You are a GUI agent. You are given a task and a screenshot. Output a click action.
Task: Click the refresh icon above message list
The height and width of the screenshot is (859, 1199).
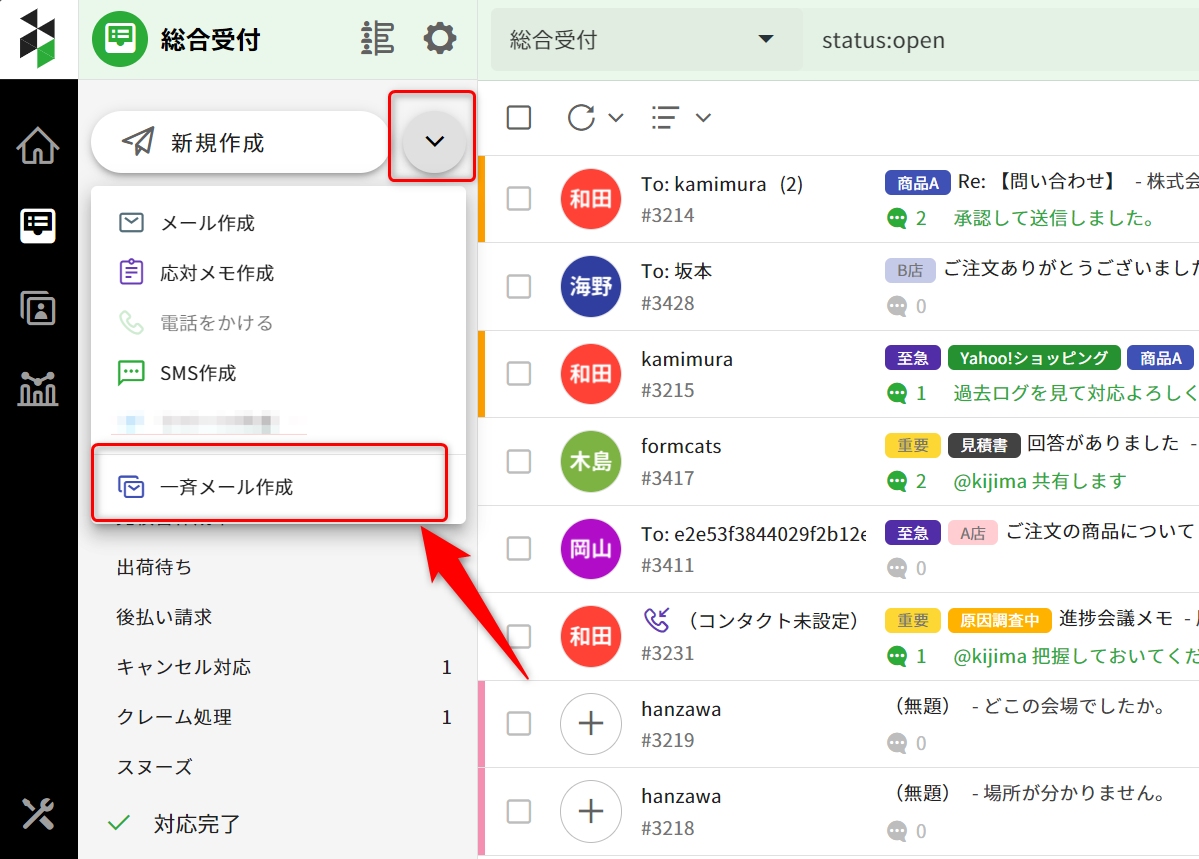[x=581, y=118]
